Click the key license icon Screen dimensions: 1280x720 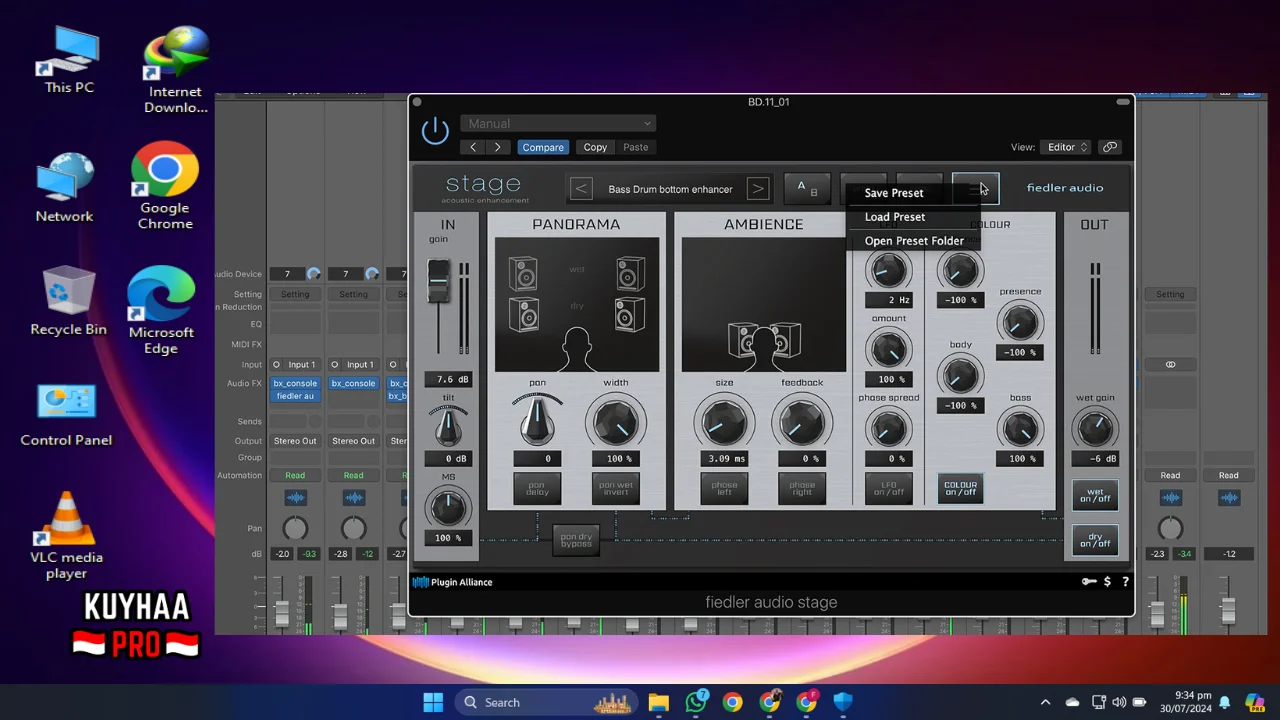1088,582
